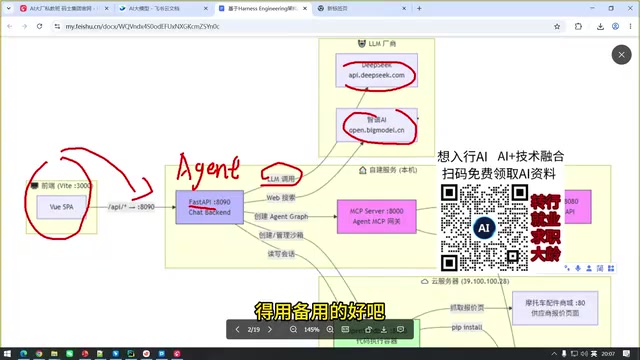
Task: Click the IME toolbar microphone icon
Action: (x=578, y=268)
